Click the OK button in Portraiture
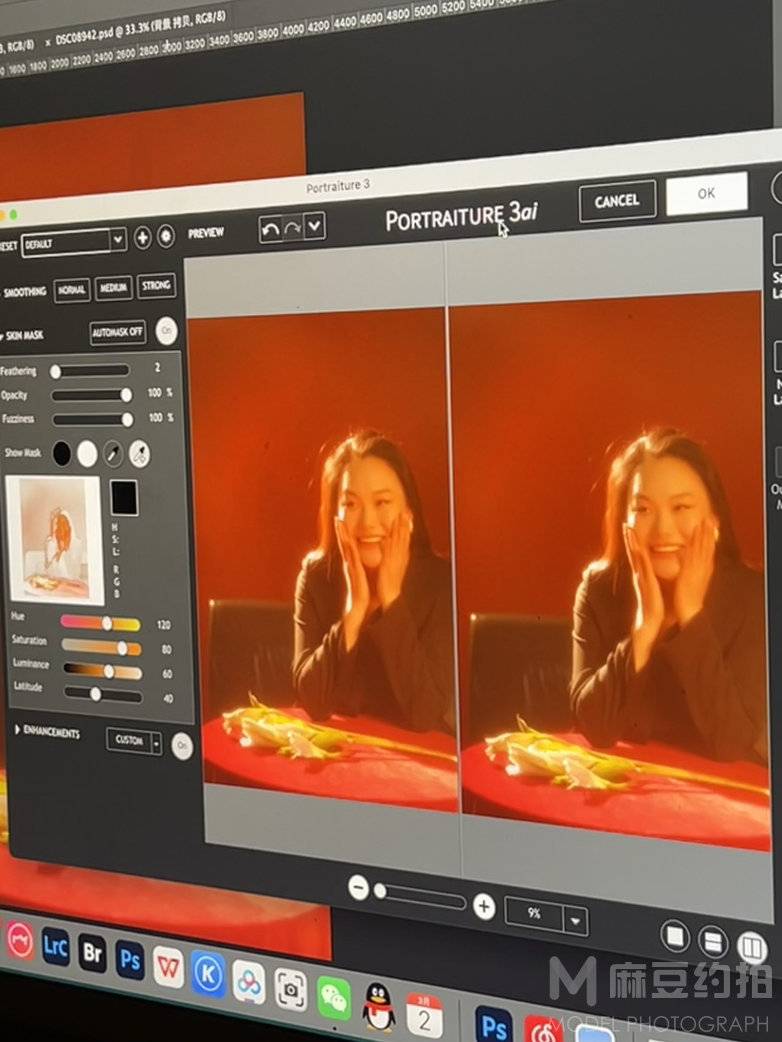This screenshot has width=782, height=1042. pyautogui.click(x=706, y=193)
